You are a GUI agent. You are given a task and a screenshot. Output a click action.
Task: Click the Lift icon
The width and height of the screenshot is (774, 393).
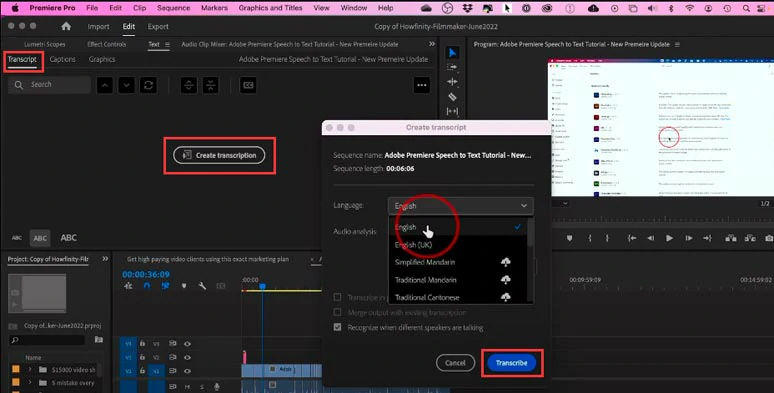(731, 238)
